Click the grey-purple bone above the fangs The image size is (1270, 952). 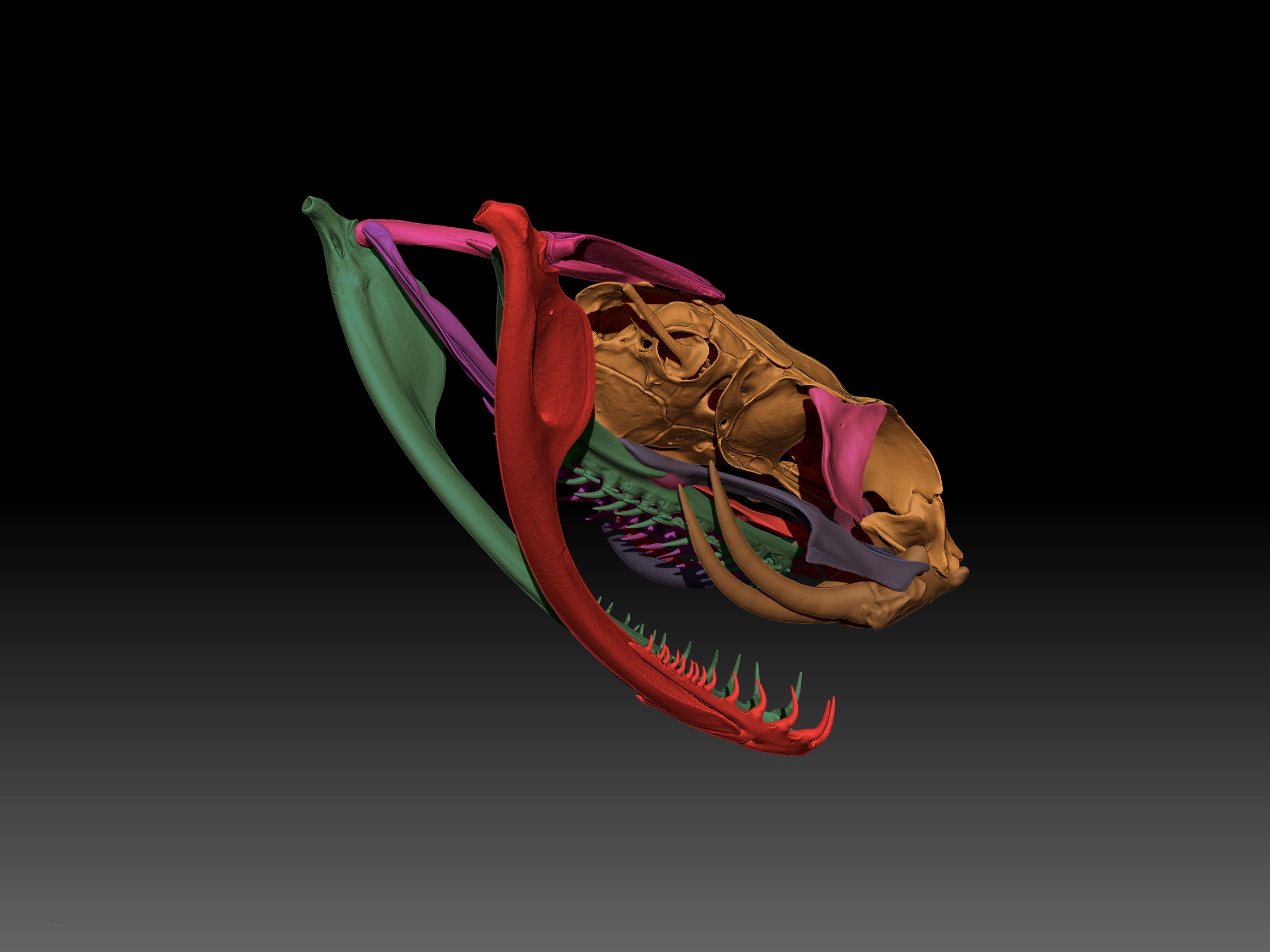[x=844, y=545]
